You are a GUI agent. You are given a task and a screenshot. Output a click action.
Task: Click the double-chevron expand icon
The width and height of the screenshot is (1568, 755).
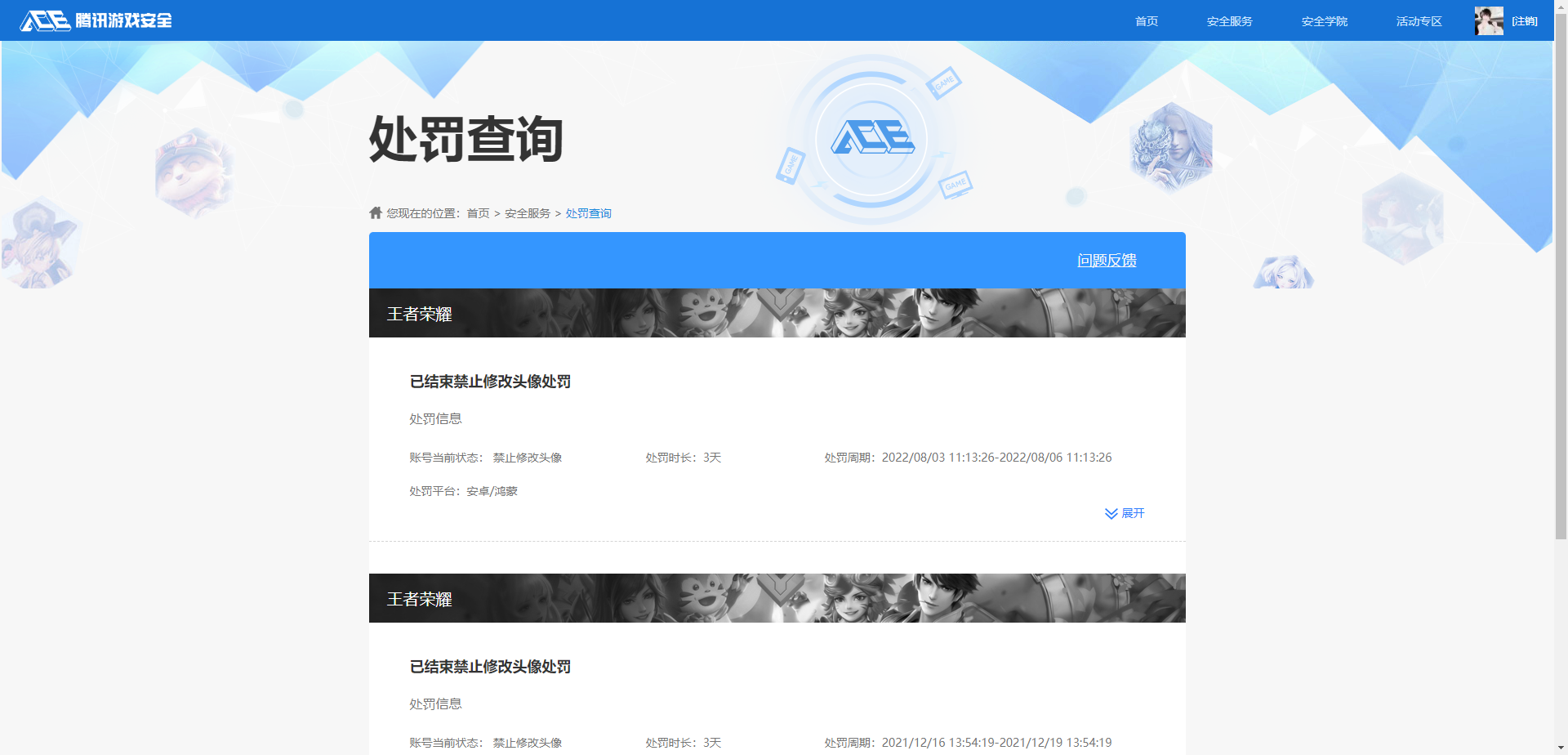[x=1111, y=514]
